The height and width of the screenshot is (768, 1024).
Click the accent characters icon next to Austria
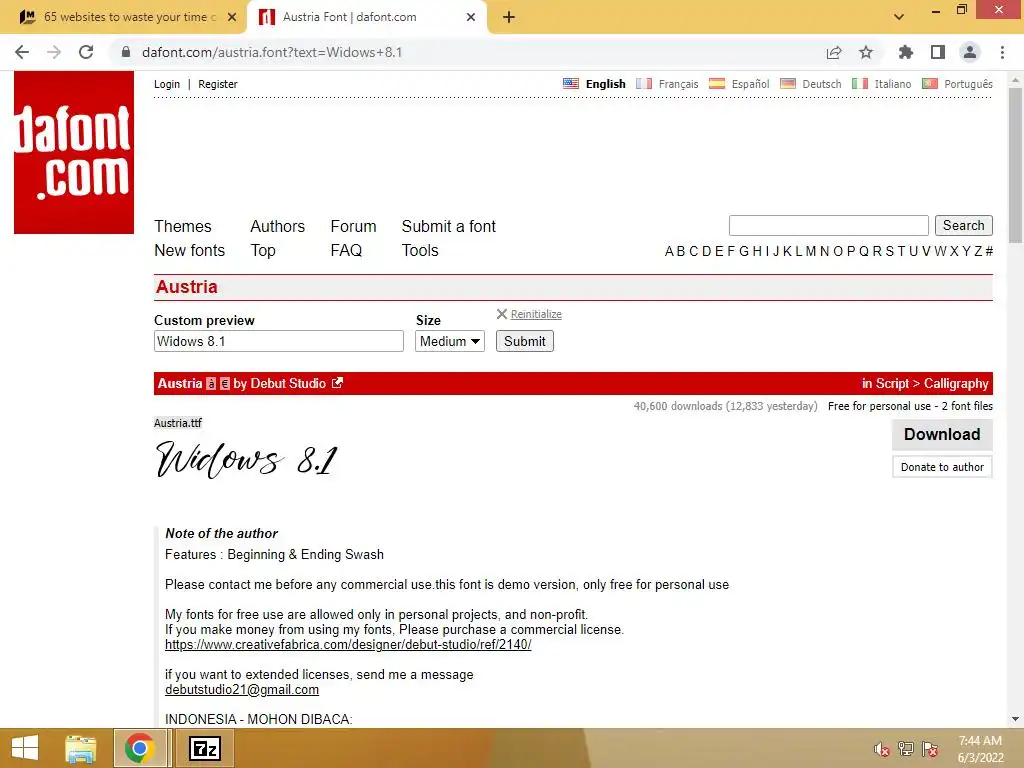pyautogui.click(x=211, y=383)
